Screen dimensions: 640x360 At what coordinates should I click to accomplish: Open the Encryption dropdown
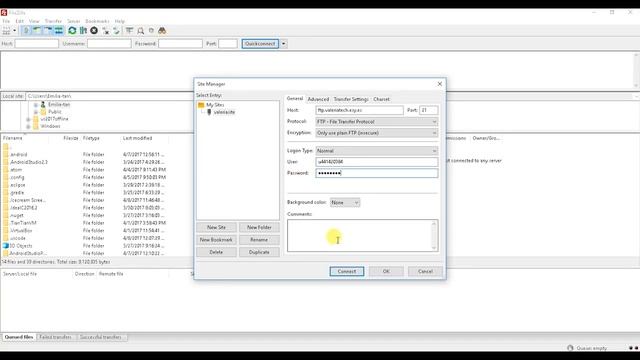click(376, 133)
